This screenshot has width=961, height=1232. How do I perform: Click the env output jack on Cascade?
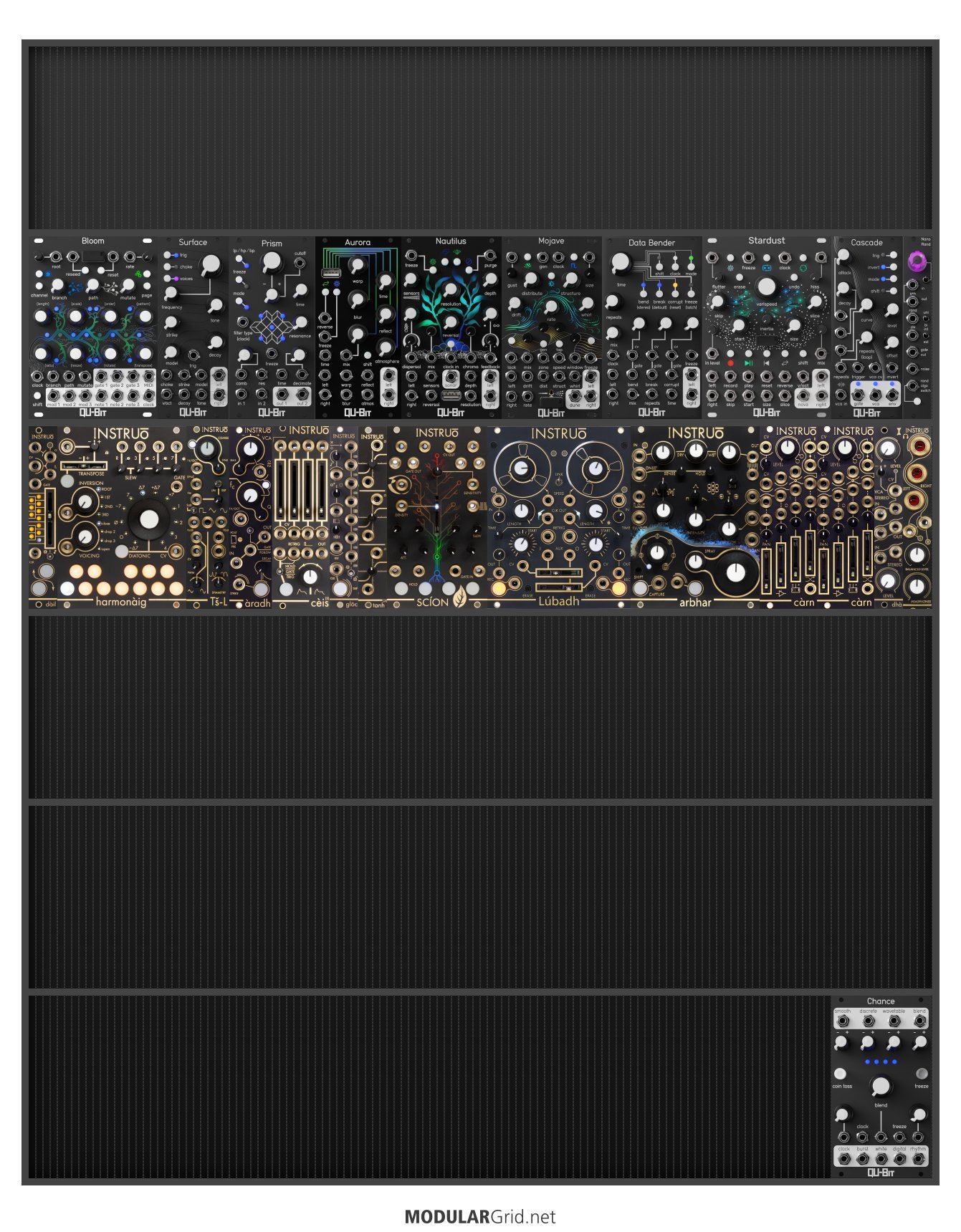(892, 395)
